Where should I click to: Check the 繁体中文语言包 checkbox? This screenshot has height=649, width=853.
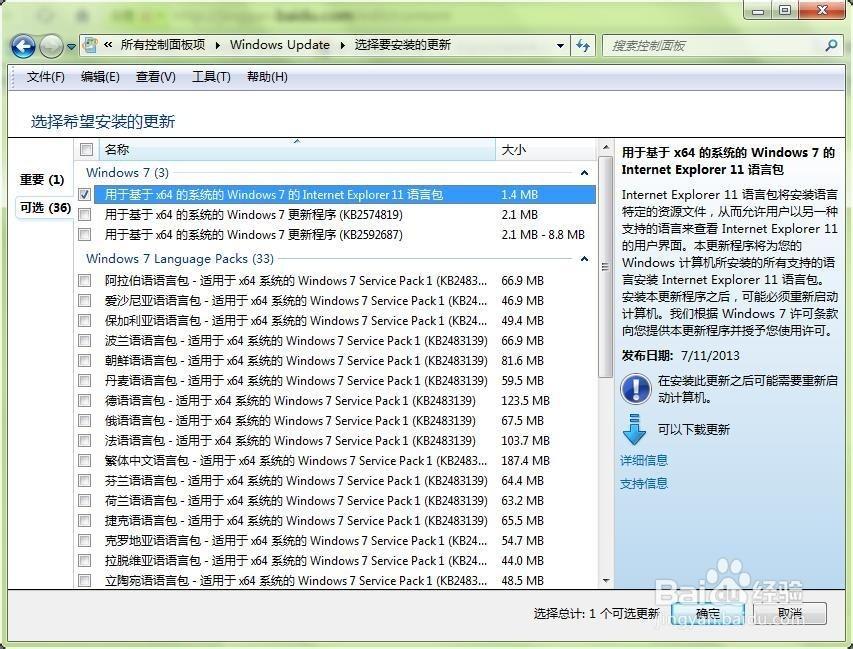pyautogui.click(x=84, y=461)
